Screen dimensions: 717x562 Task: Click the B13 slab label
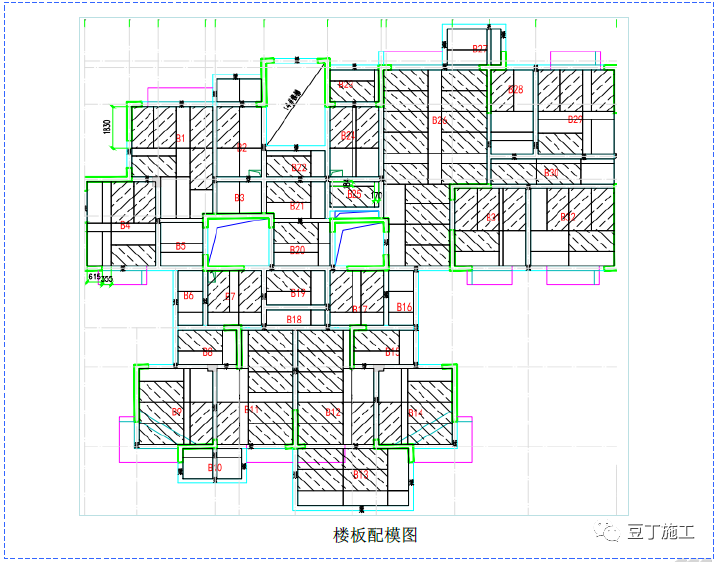click(x=360, y=474)
